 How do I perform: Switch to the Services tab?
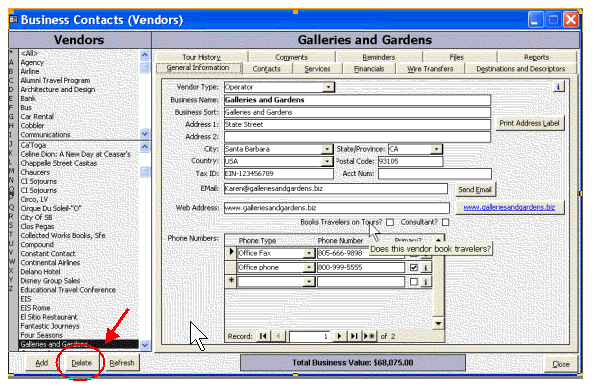click(317, 69)
